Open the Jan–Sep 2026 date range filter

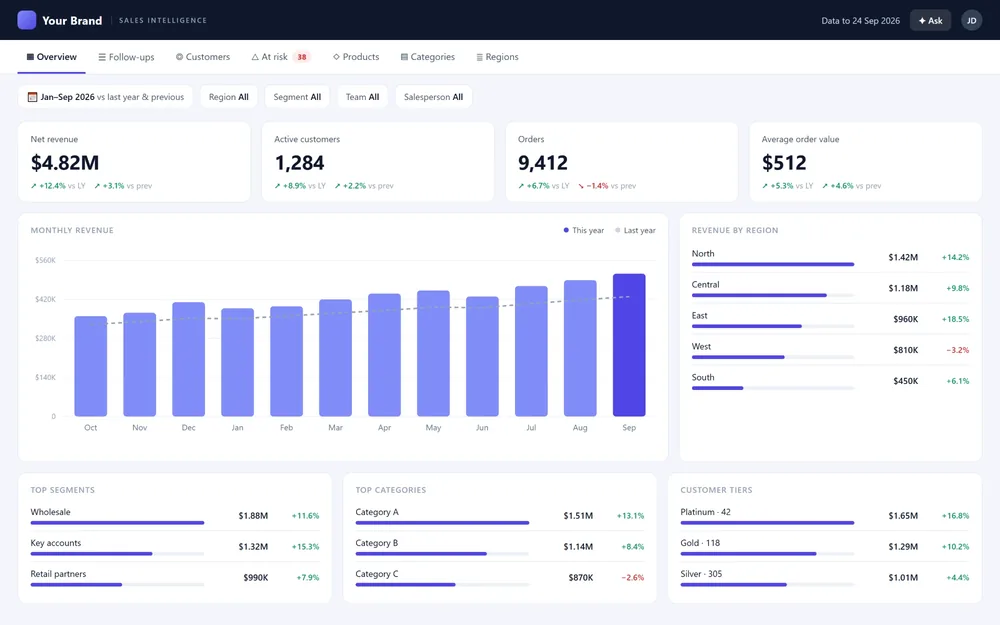[105, 97]
